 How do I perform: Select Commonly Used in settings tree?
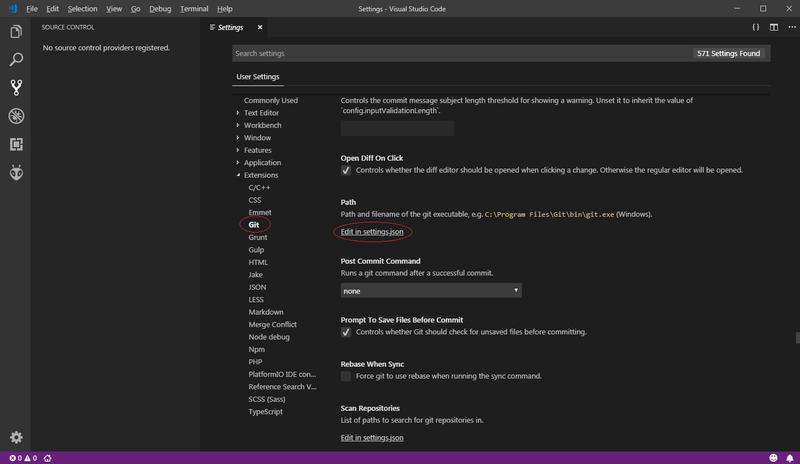click(270, 101)
